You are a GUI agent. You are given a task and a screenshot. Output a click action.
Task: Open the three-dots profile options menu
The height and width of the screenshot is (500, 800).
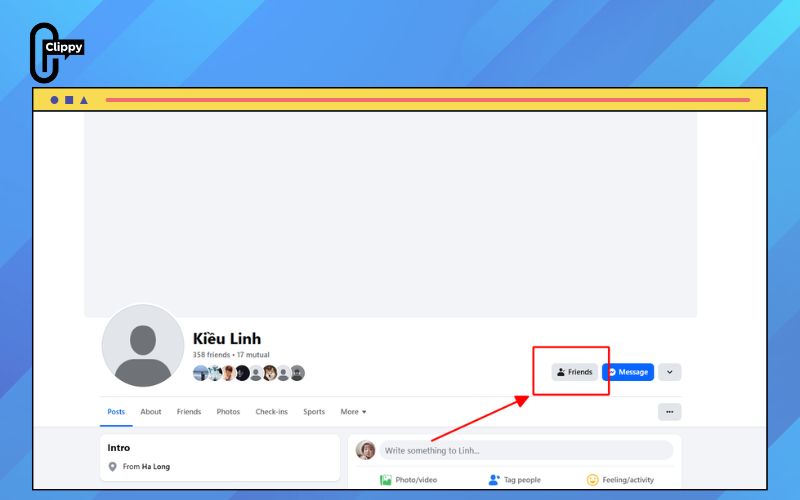tap(669, 412)
